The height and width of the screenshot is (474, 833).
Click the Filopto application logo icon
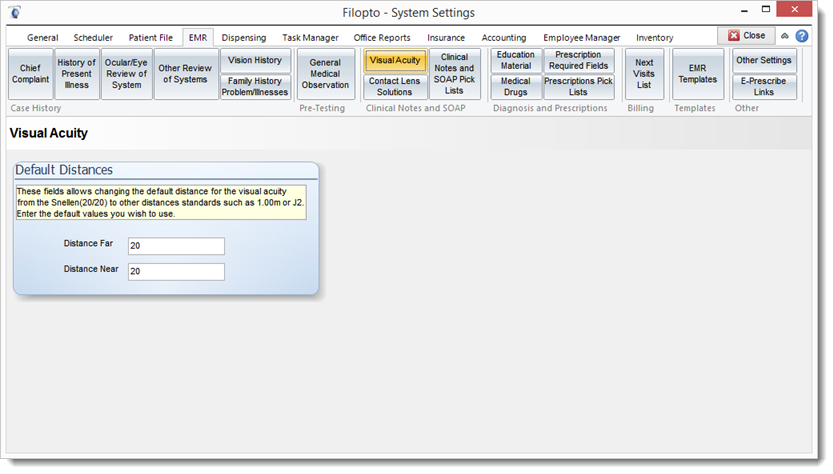(15, 12)
